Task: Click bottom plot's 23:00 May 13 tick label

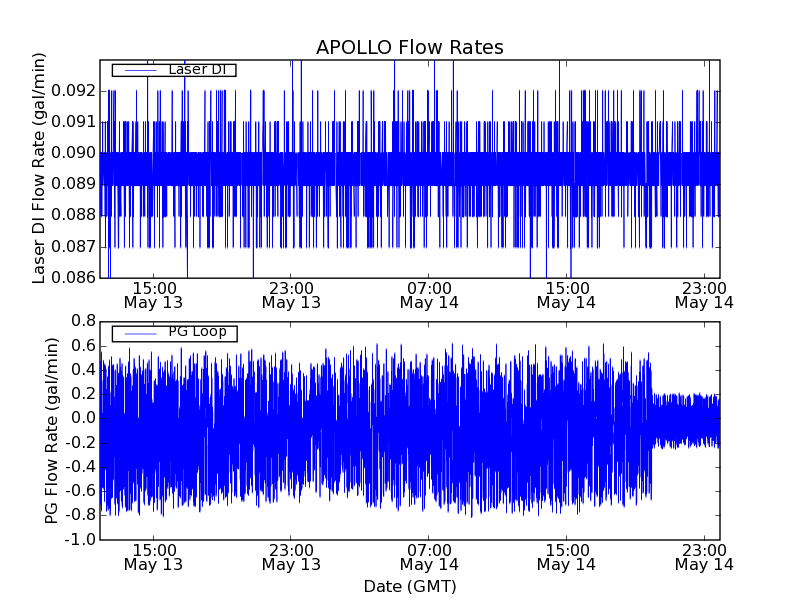Action: tap(291, 557)
